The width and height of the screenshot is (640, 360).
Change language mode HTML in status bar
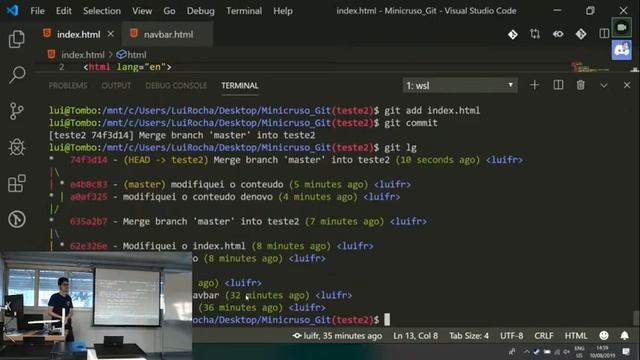coord(576,336)
